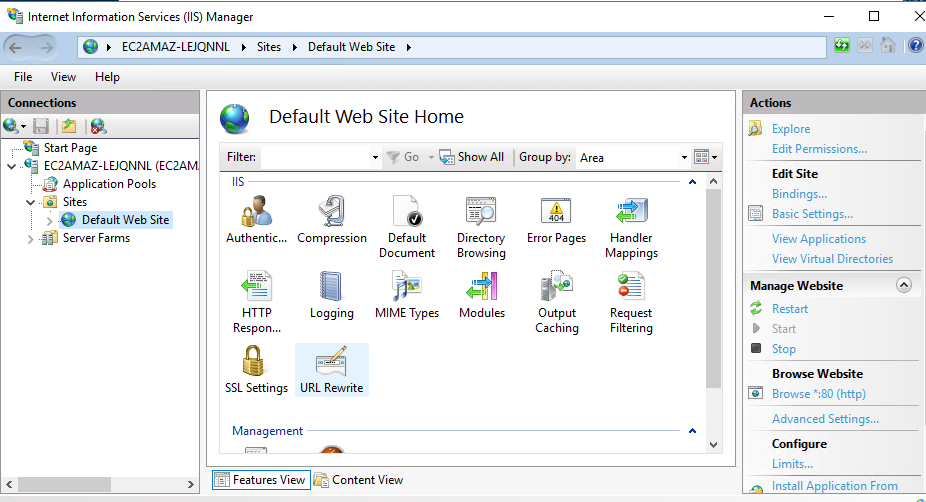Open the URL Rewrite feature
This screenshot has width=926, height=502.
pos(332,370)
